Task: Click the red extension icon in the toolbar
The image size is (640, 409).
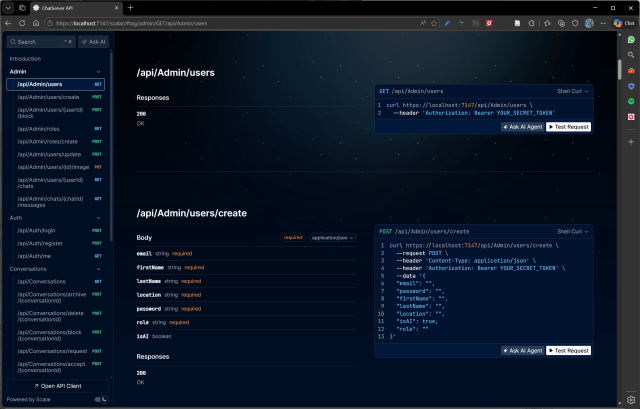Action: 489,23
